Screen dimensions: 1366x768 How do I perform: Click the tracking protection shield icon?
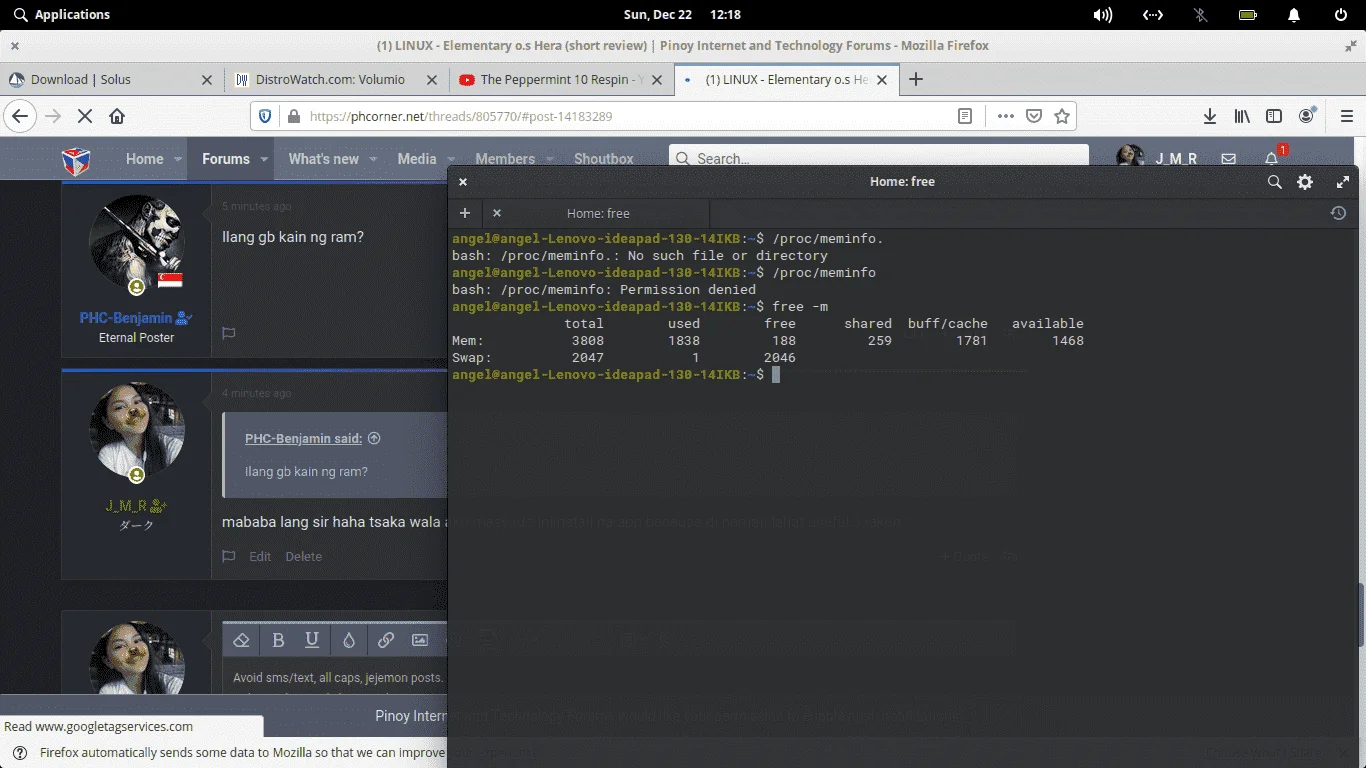point(265,116)
